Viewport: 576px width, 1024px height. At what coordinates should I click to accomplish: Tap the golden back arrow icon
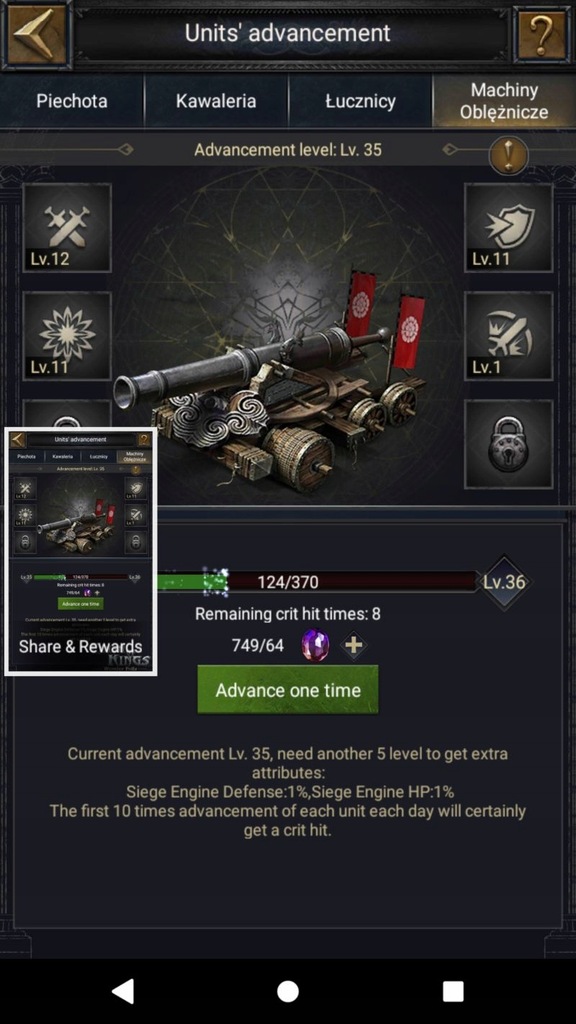37,34
